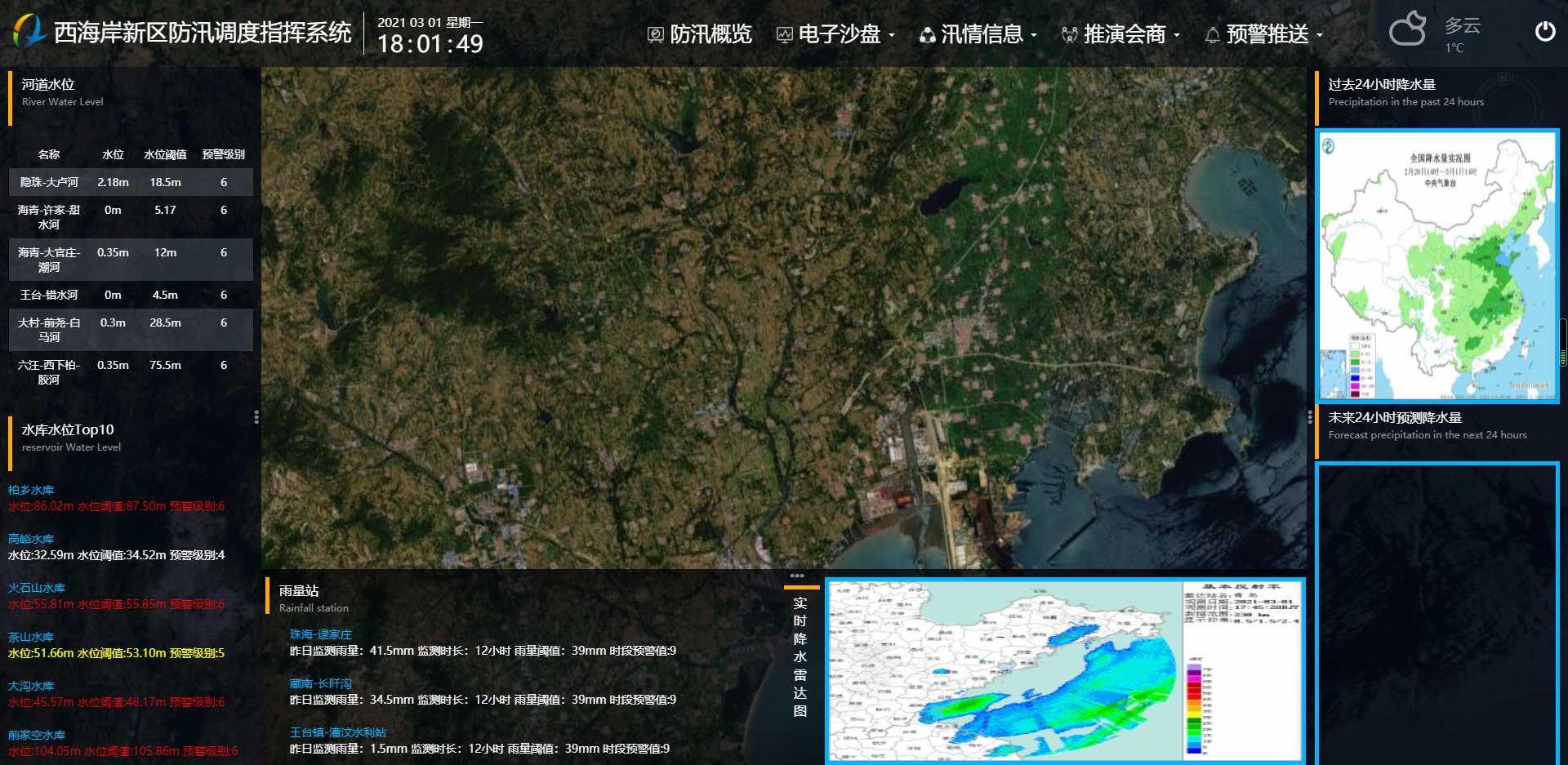1568x765 pixels.
Task: Expand the 汛情信息 dropdown arrow
Action: point(1034,35)
